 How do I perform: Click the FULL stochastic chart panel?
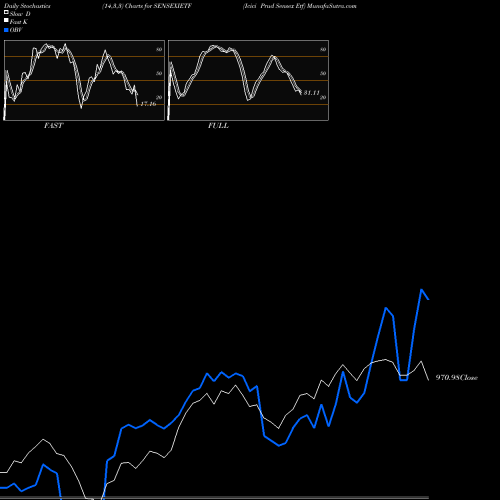(248, 80)
